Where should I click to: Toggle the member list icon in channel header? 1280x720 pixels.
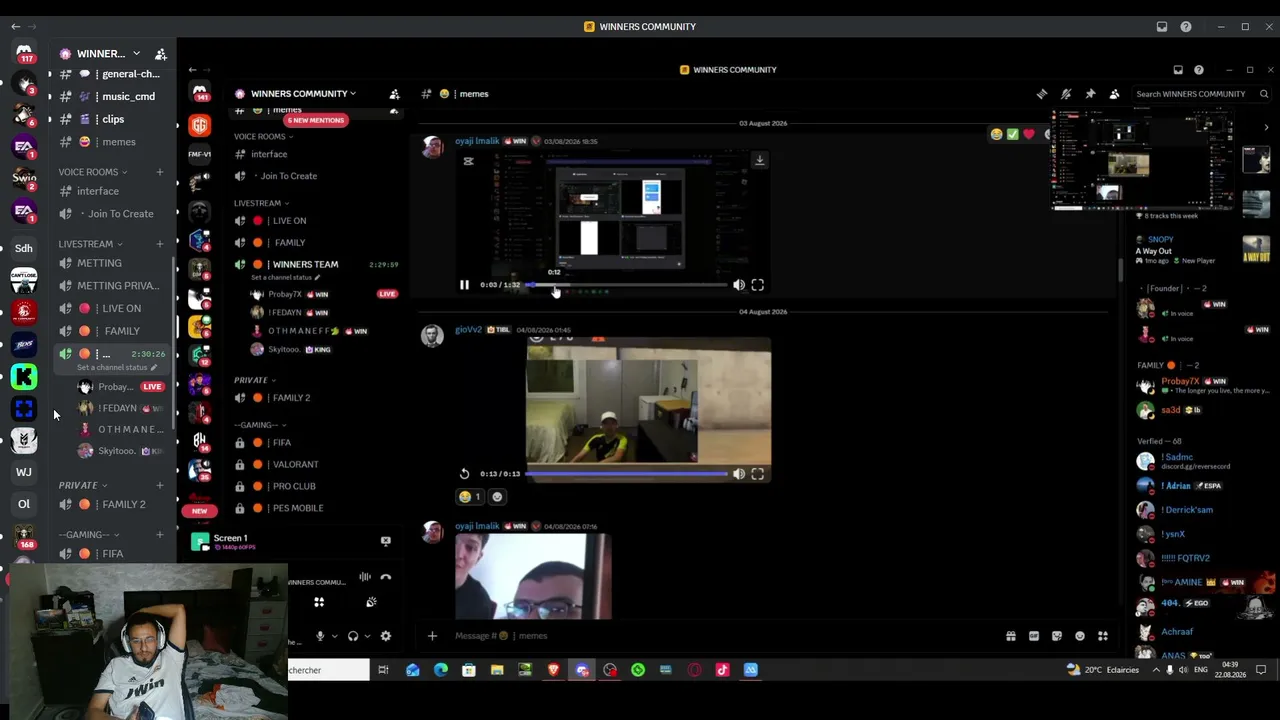[x=1114, y=94]
